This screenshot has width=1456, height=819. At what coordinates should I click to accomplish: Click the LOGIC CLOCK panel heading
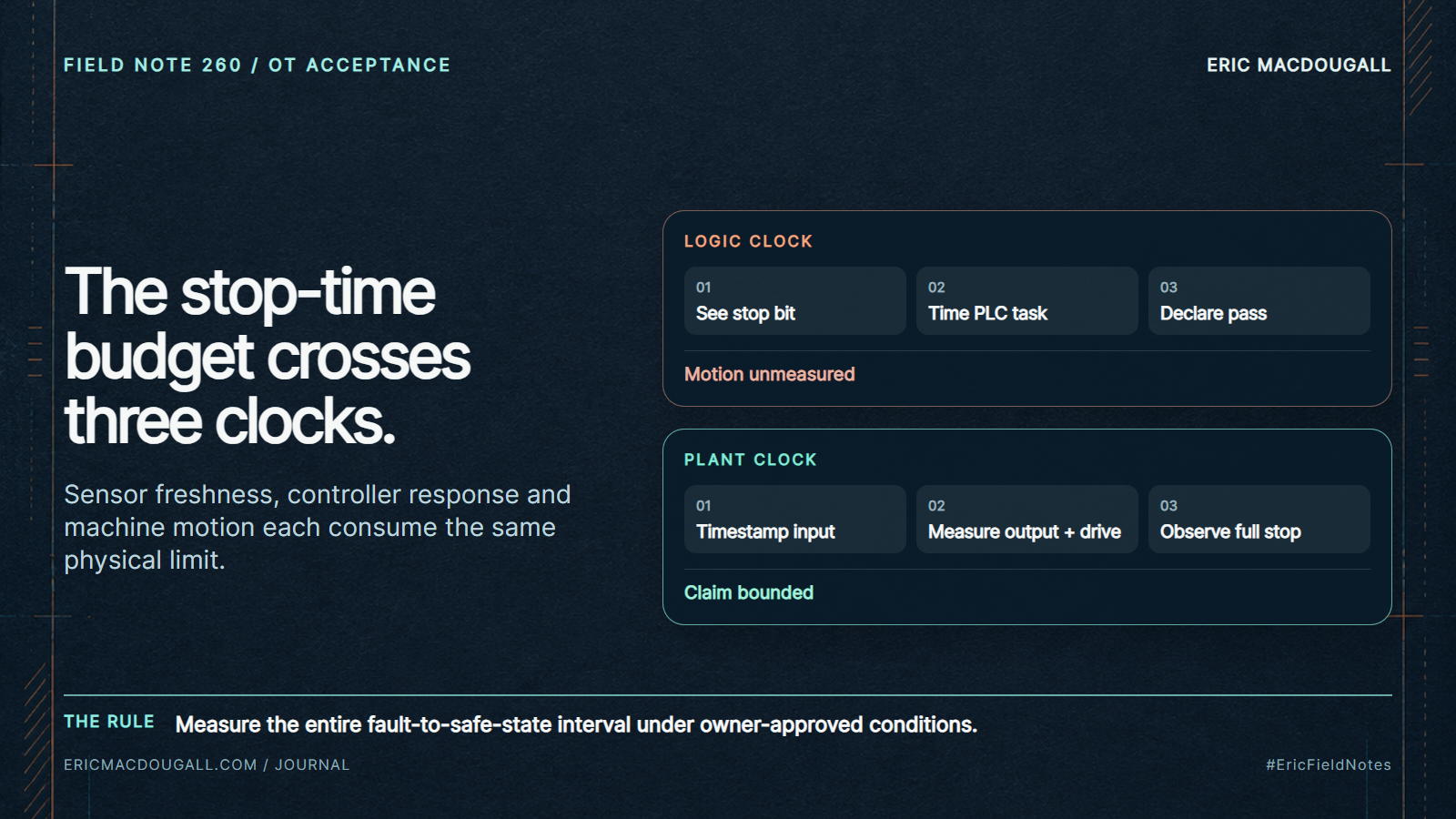748,241
